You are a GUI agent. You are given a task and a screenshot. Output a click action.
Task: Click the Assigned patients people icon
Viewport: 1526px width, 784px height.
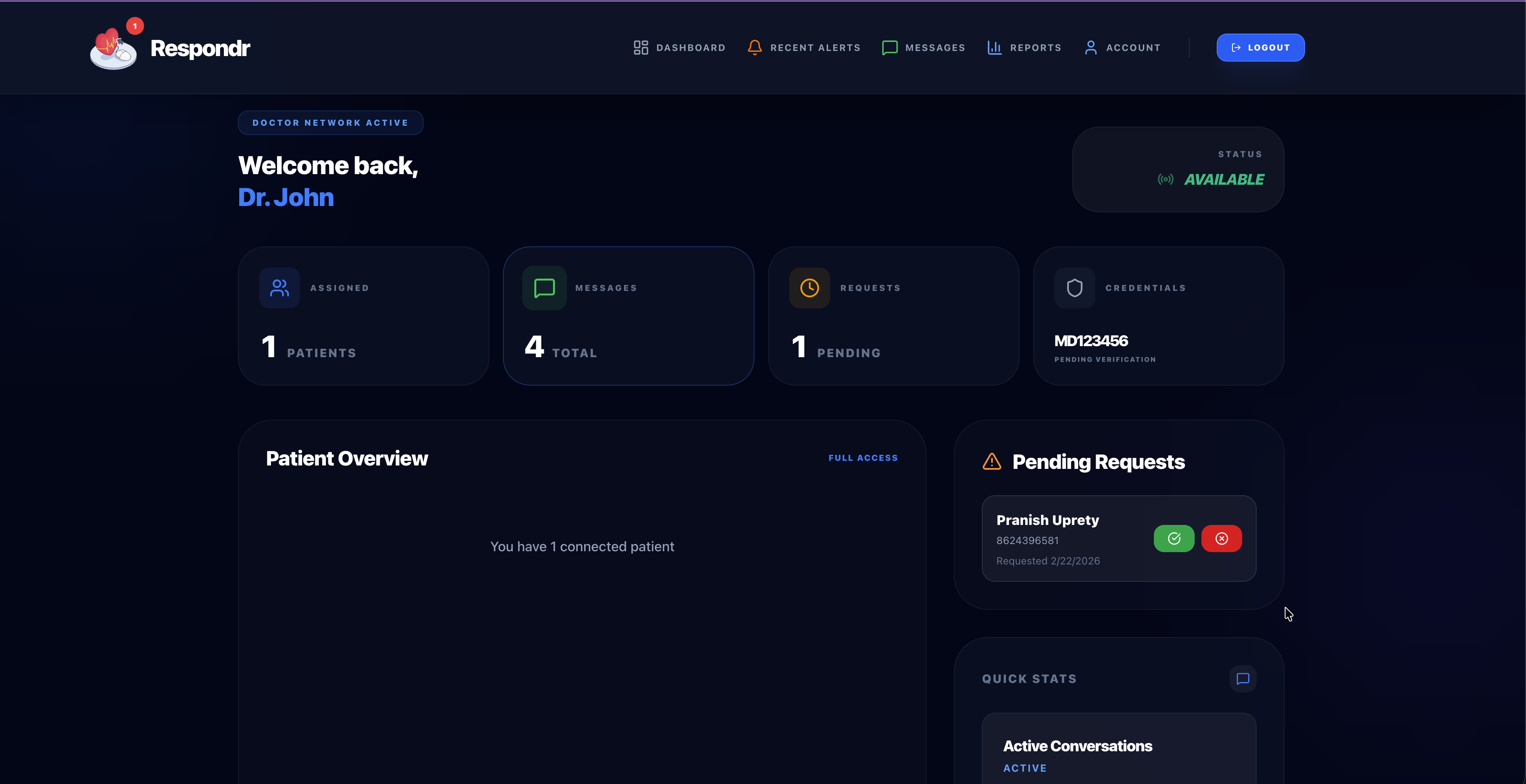click(x=279, y=288)
